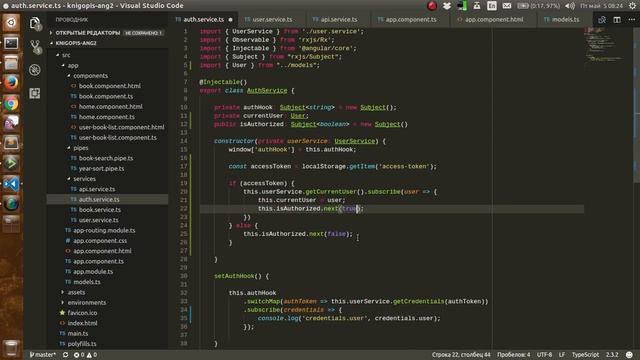Open the system volume indicator
This screenshot has height=360, width=640.
coord(570,6)
